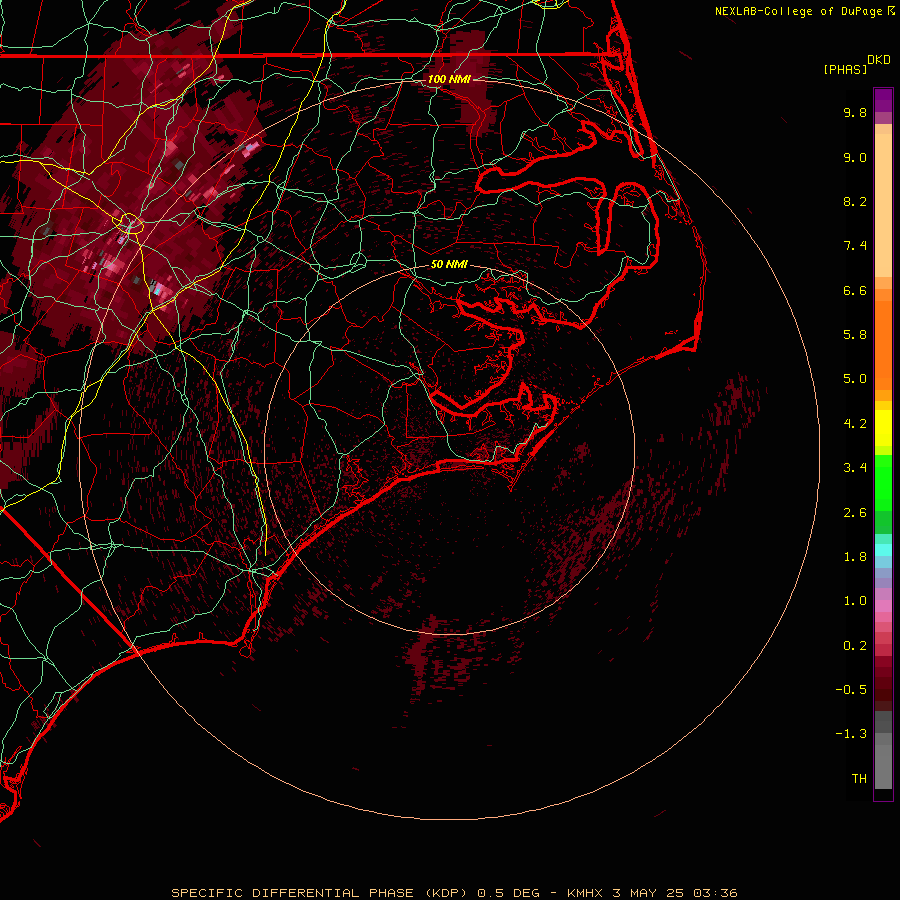This screenshot has width=900, height=900.
Task: Click the -0.5 scale value
Action: click(851, 690)
